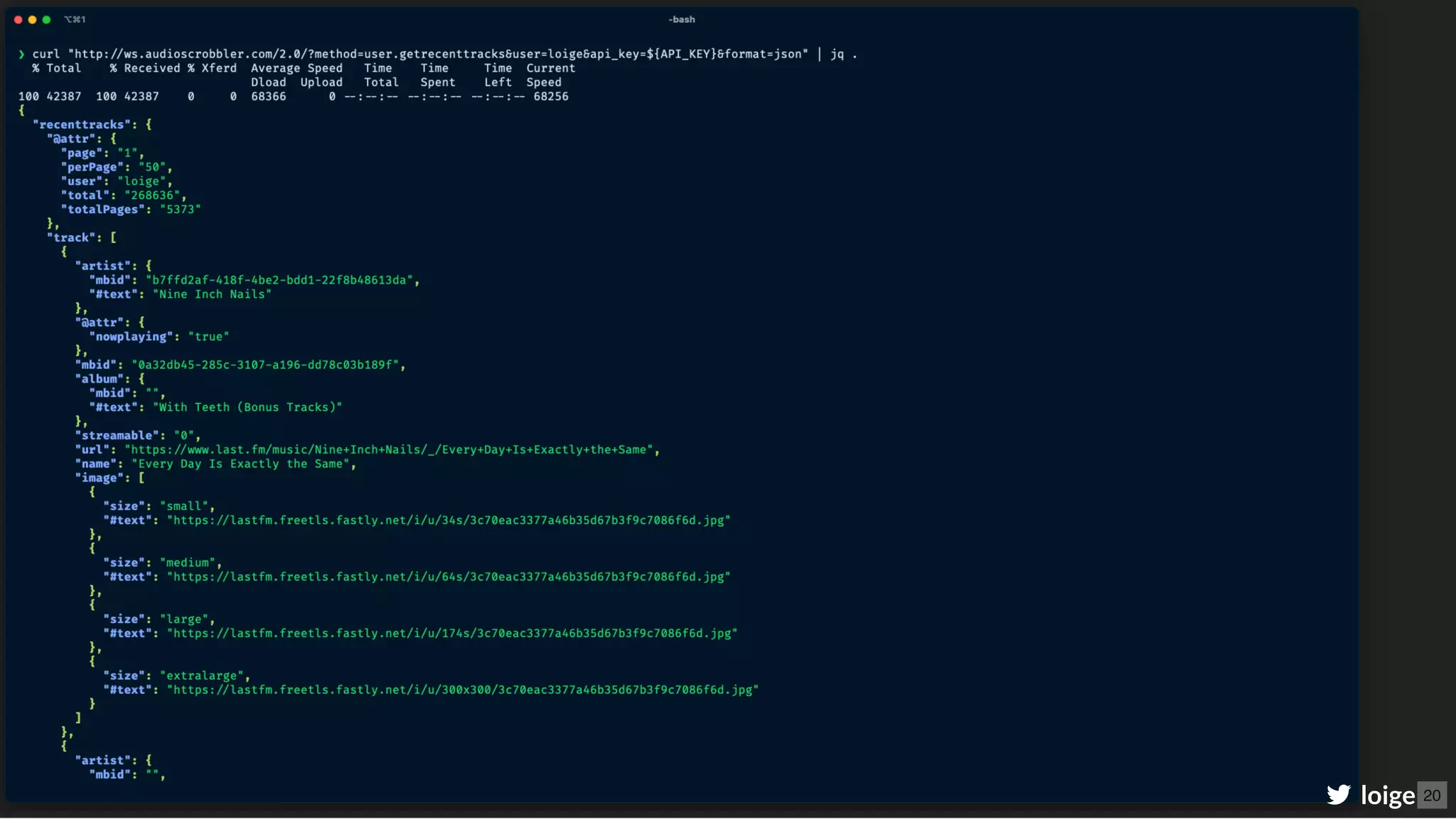Click the totalPages value "5373"
Viewport: 1456px width, 819px height.
pyautogui.click(x=181, y=210)
